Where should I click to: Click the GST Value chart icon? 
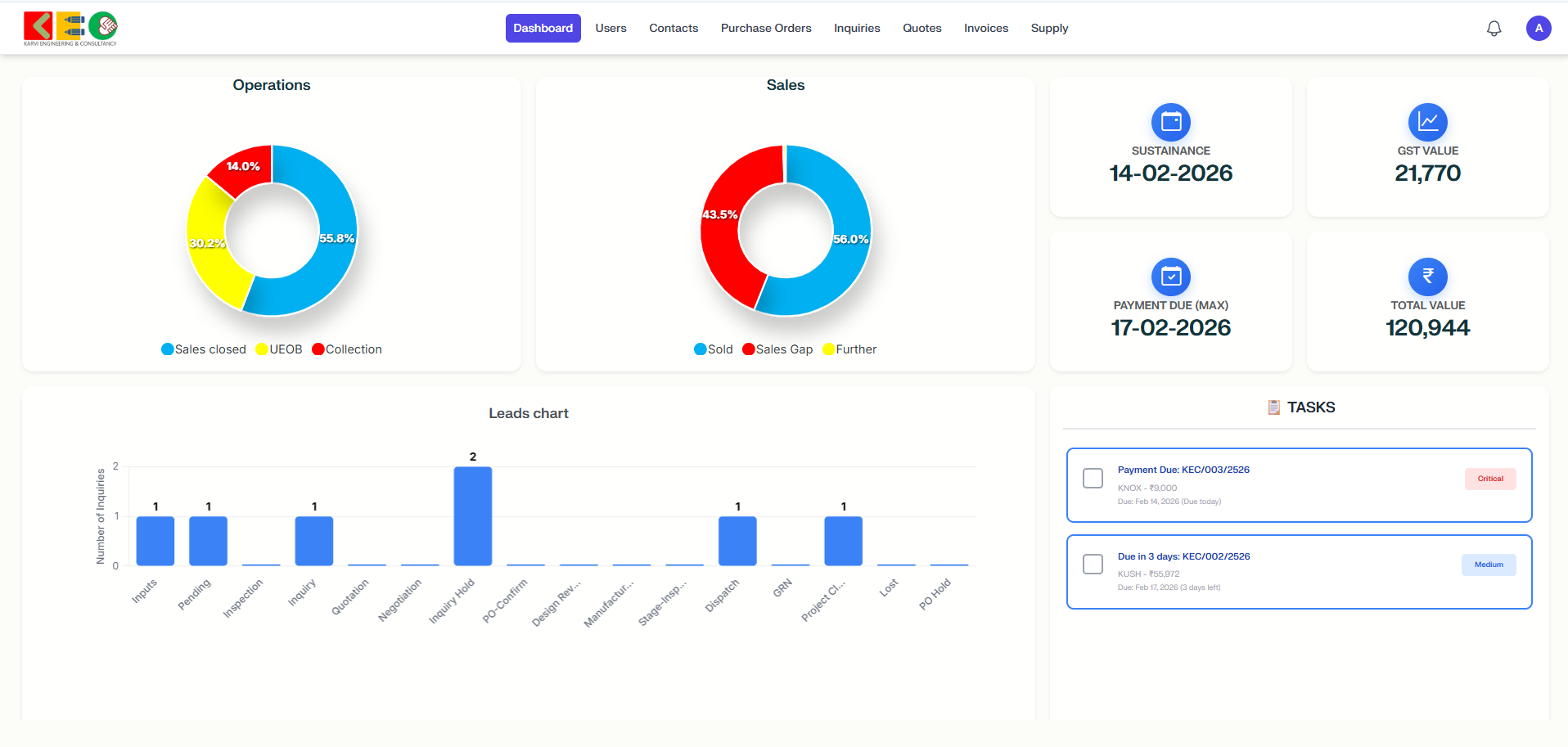tap(1427, 123)
